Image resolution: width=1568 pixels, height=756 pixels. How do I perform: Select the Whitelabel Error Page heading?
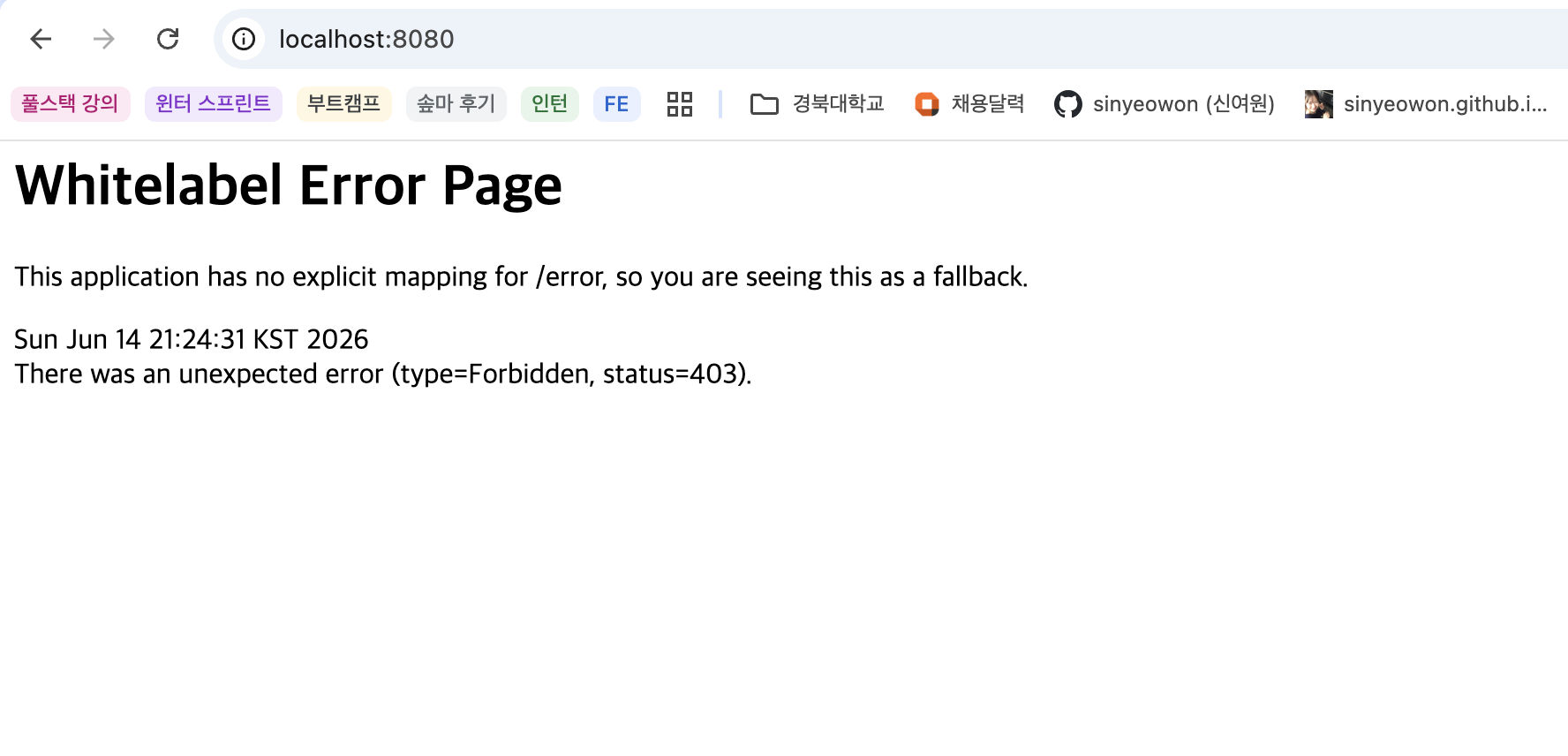289,185
